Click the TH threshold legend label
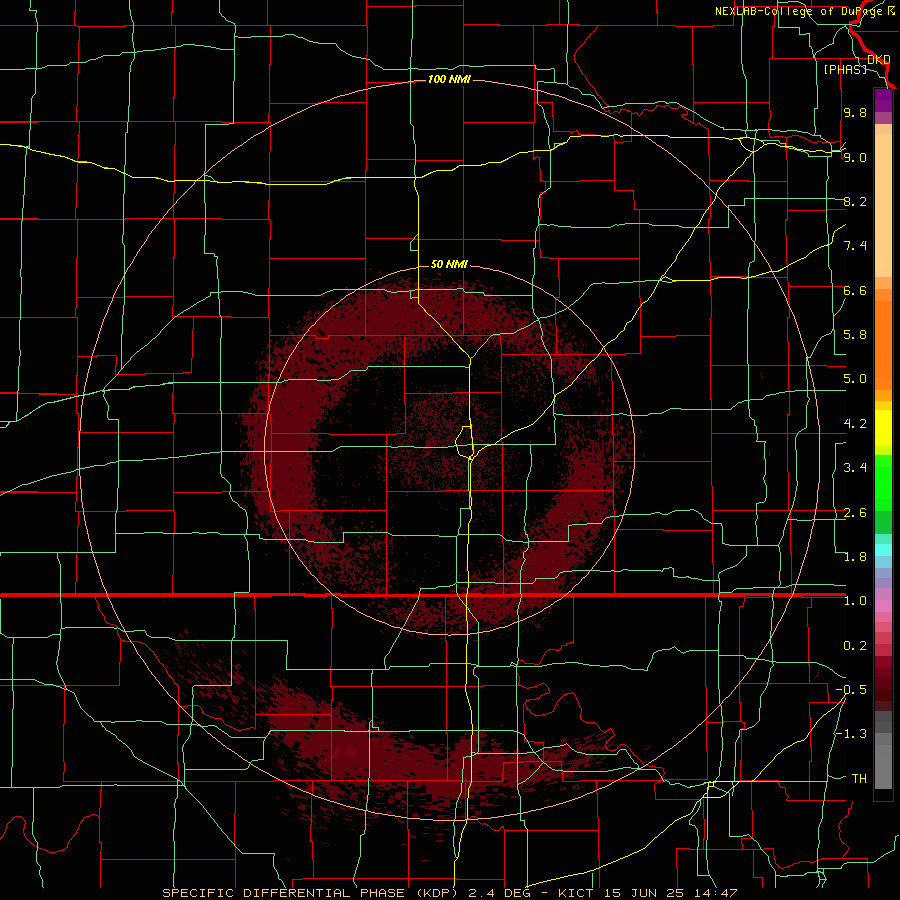 coord(859,779)
